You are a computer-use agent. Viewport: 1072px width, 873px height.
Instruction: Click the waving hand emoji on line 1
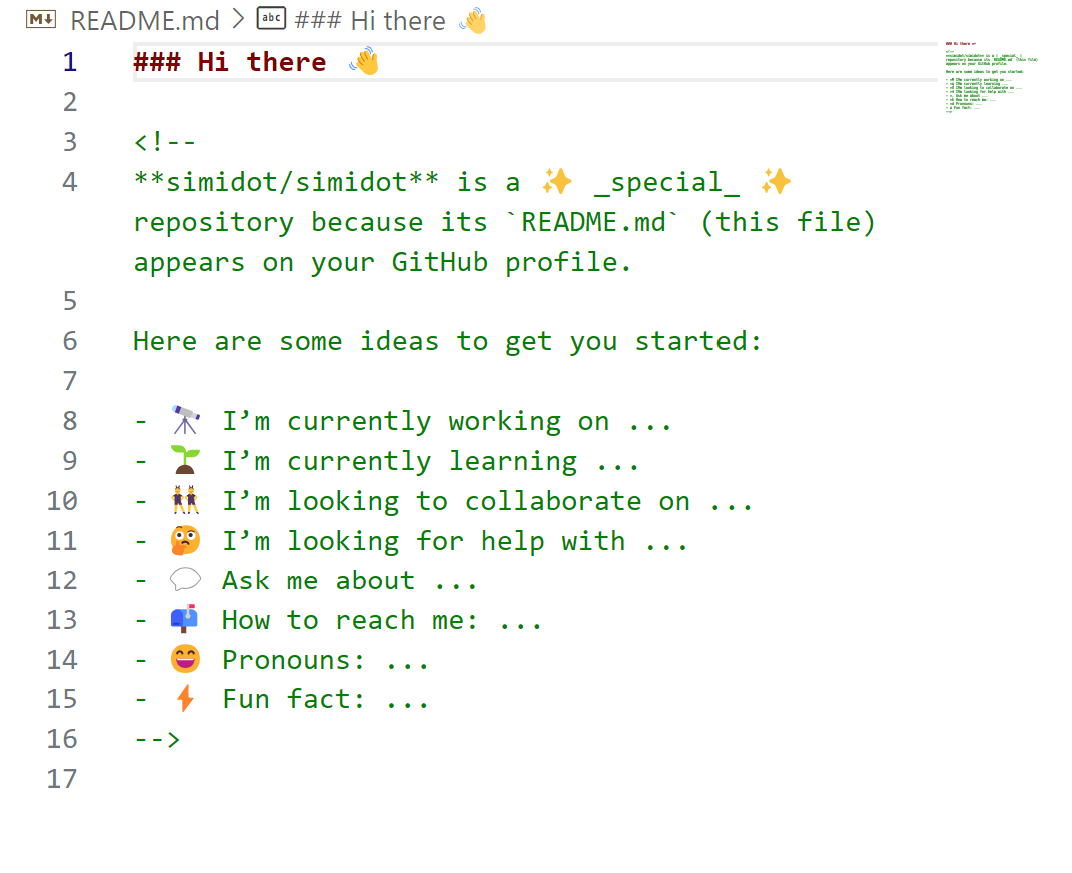tap(361, 61)
